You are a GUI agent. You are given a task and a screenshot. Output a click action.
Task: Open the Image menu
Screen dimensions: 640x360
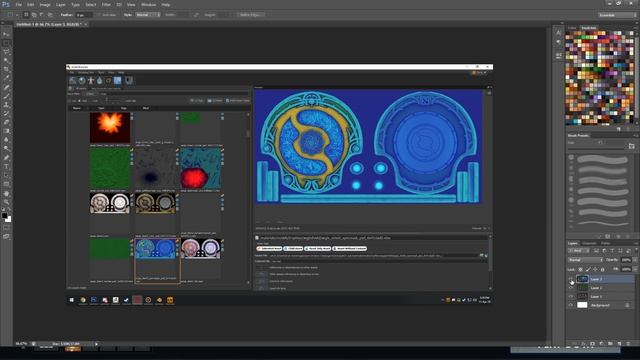(45, 4)
